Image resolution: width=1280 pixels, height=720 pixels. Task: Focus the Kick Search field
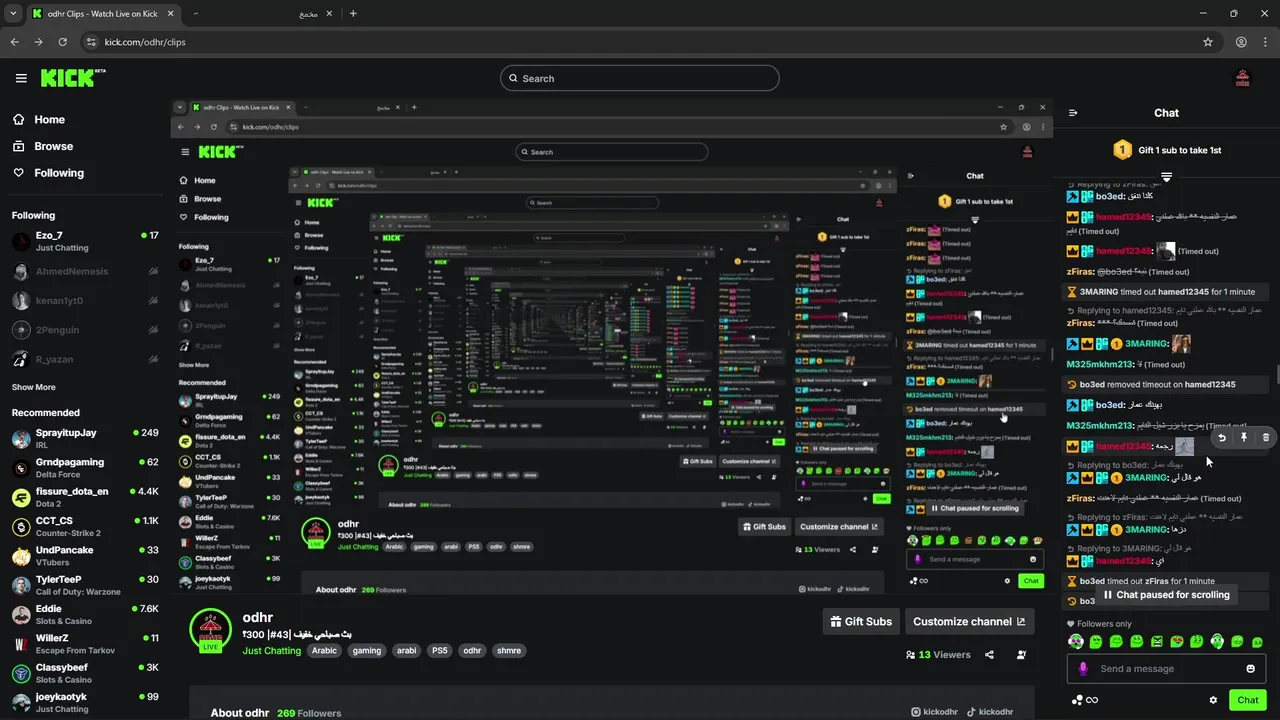coord(640,78)
